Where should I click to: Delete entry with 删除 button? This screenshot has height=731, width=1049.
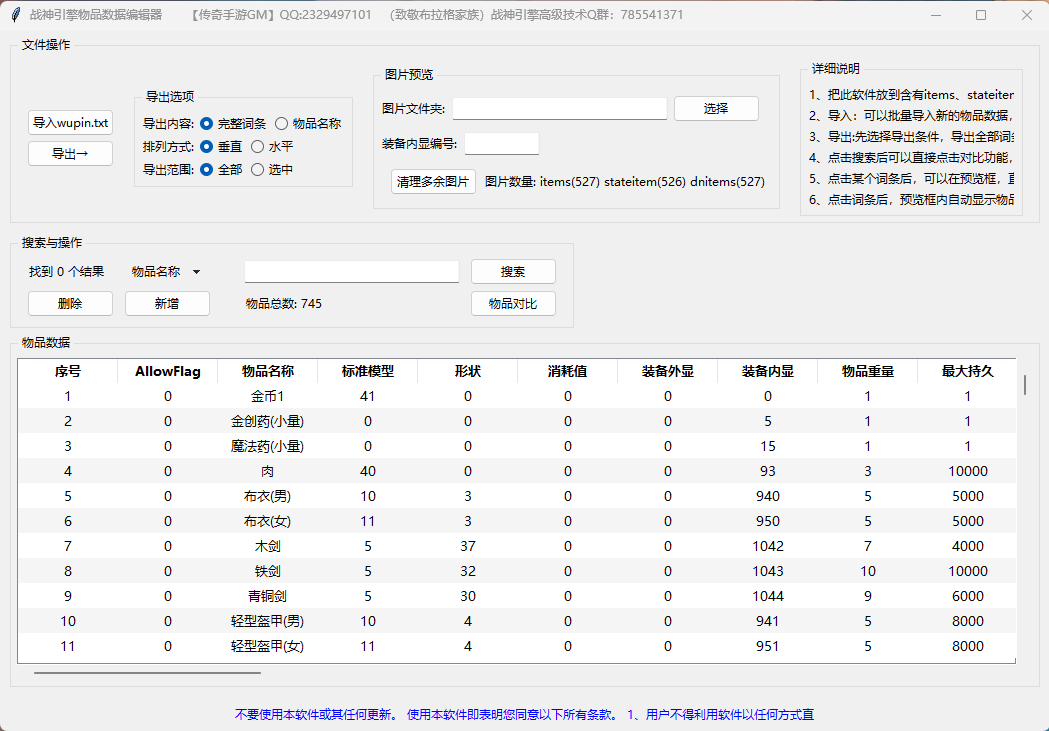click(x=70, y=304)
